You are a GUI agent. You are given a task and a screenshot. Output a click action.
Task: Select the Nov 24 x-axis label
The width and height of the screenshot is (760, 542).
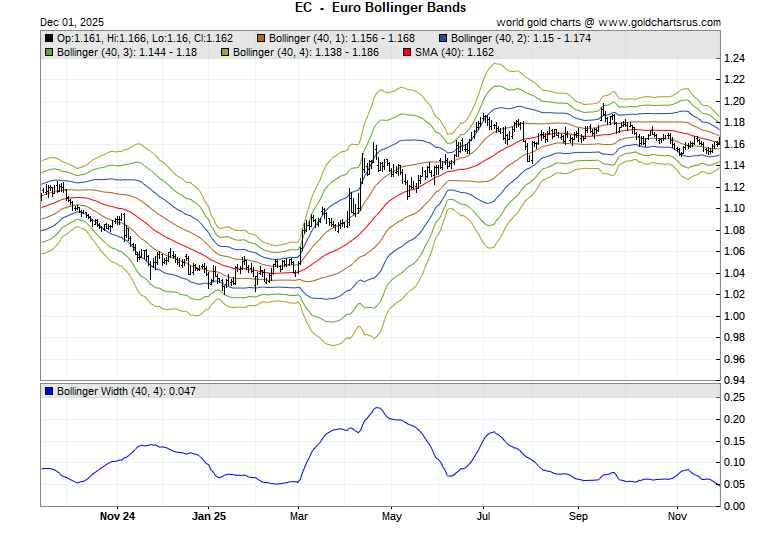(x=117, y=517)
